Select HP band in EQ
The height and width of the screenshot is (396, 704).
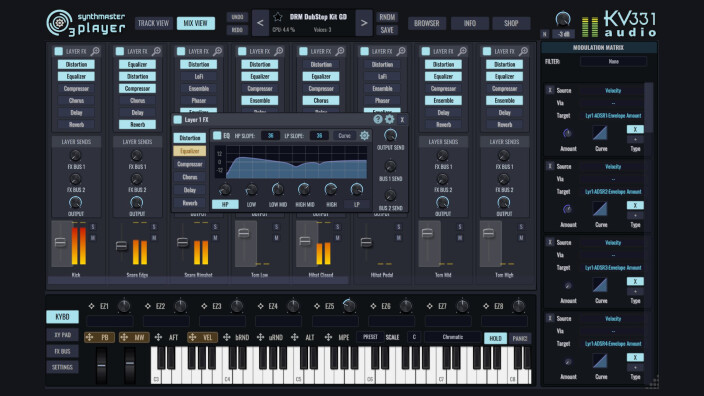(225, 204)
